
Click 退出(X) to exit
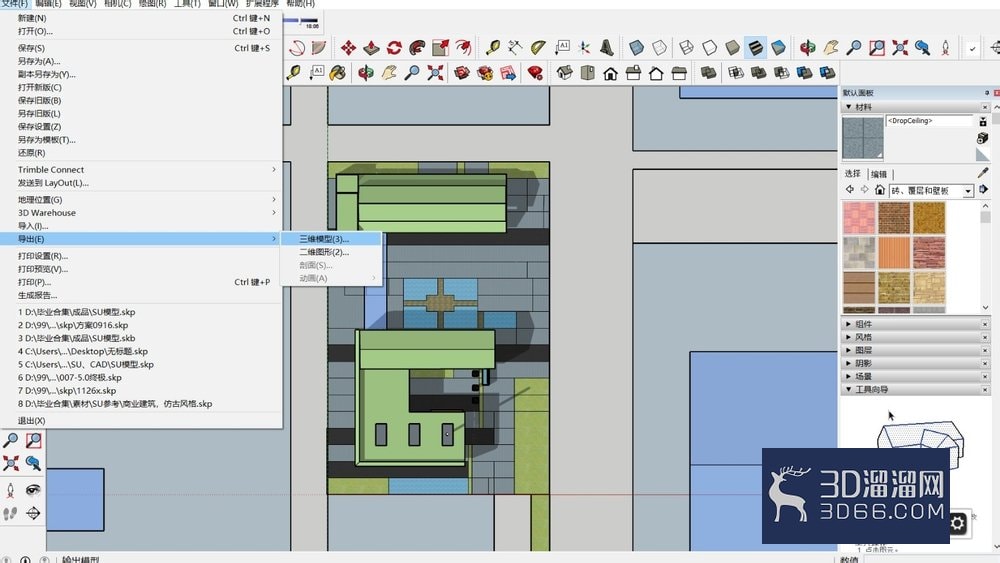(x=141, y=421)
